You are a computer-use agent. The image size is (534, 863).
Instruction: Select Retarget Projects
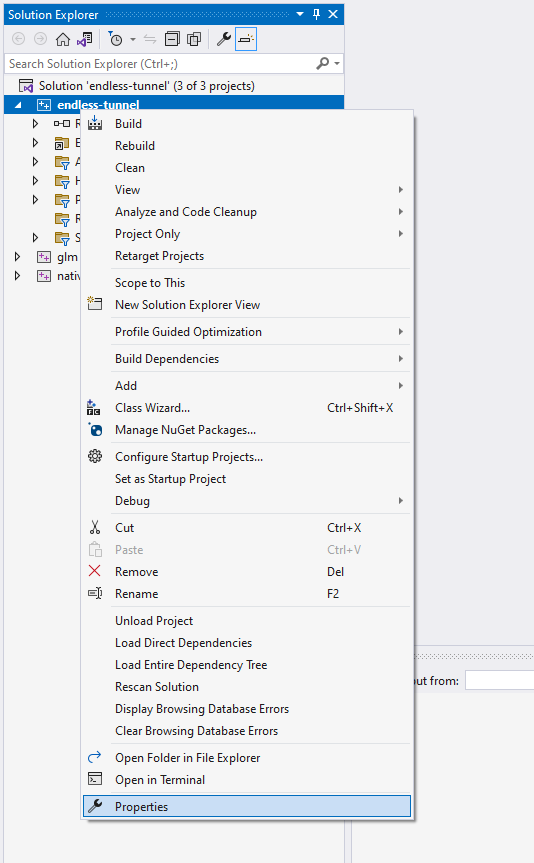[247, 256]
